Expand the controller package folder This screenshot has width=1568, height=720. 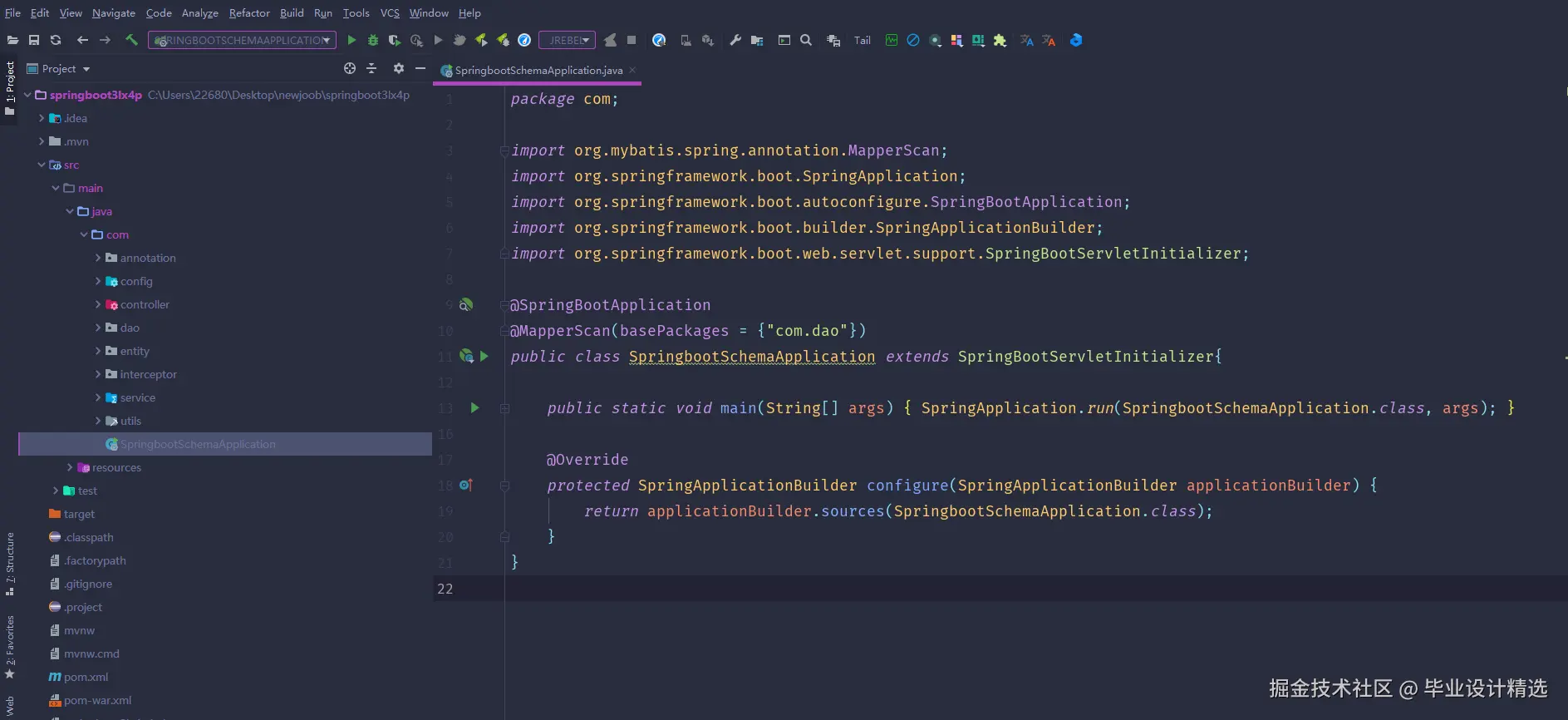(98, 304)
